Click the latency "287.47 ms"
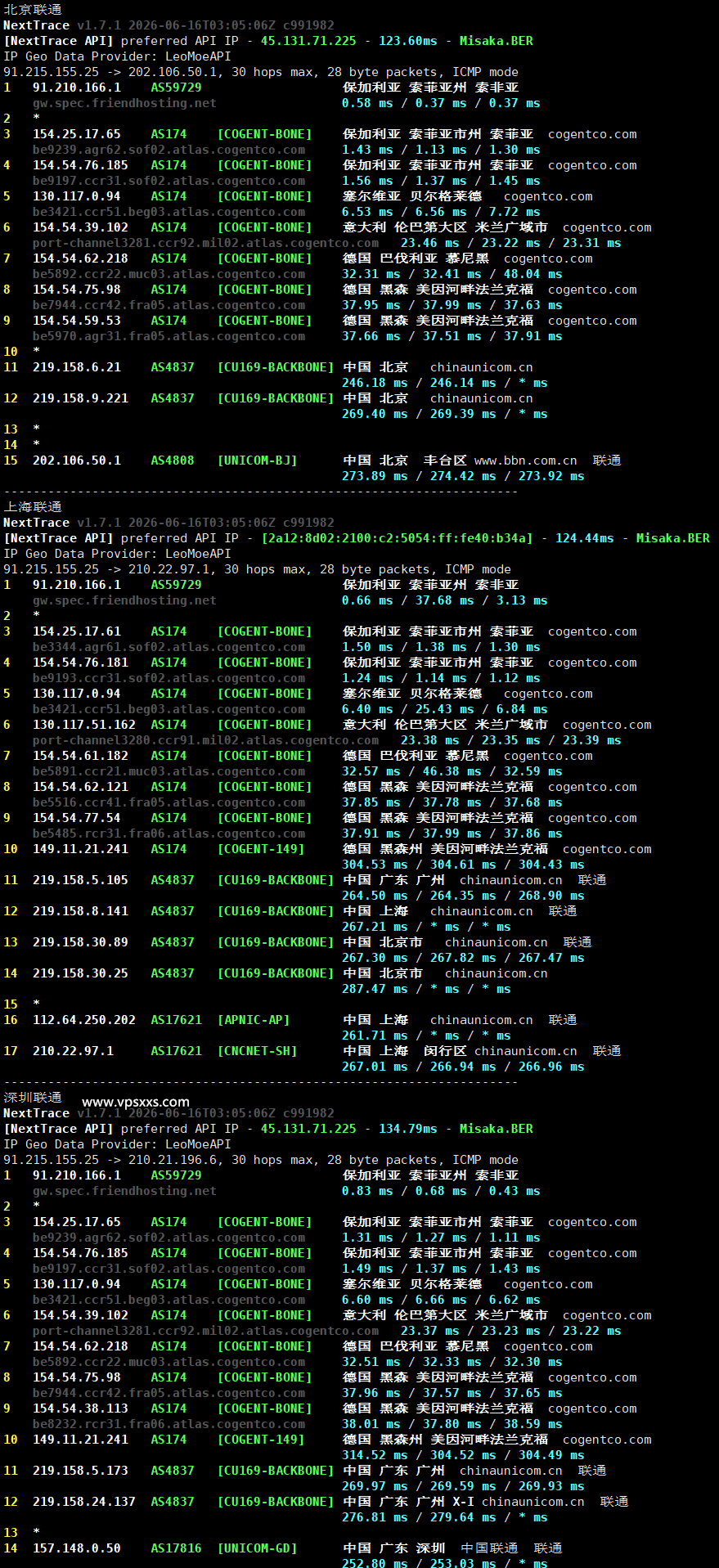This screenshot has height=1568, width=719. click(375, 989)
